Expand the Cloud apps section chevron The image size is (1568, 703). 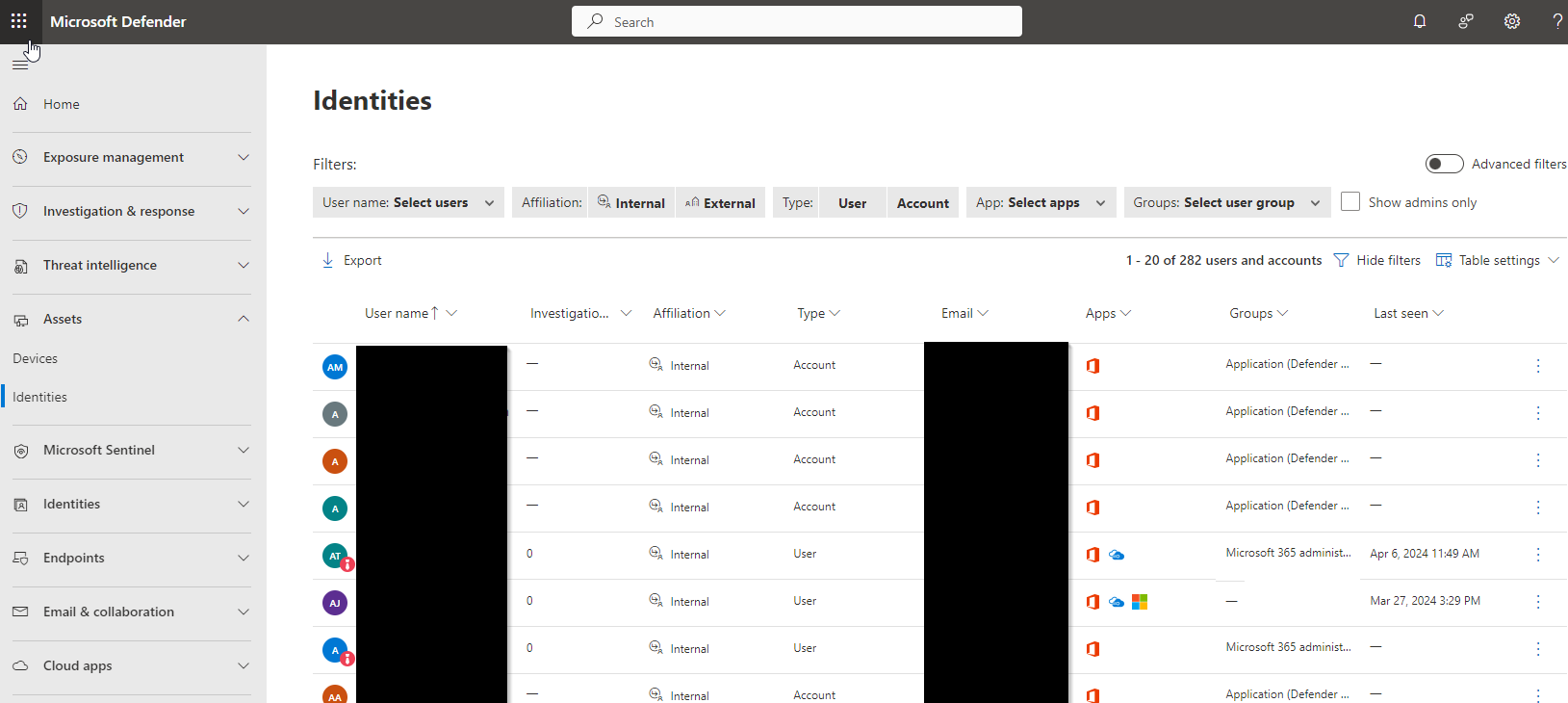[244, 665]
